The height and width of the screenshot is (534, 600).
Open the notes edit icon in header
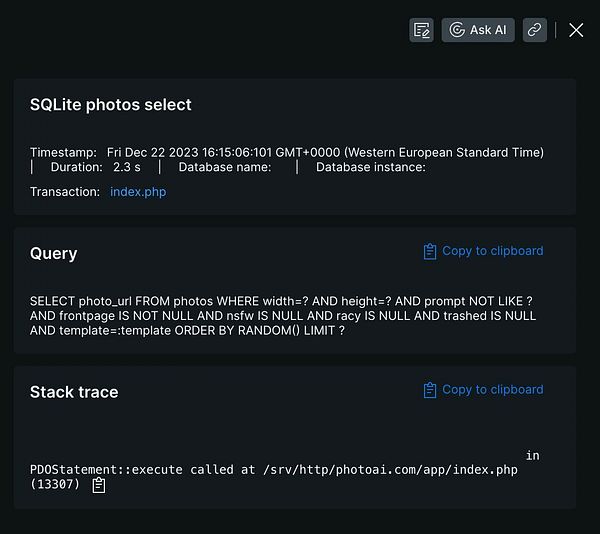point(421,30)
